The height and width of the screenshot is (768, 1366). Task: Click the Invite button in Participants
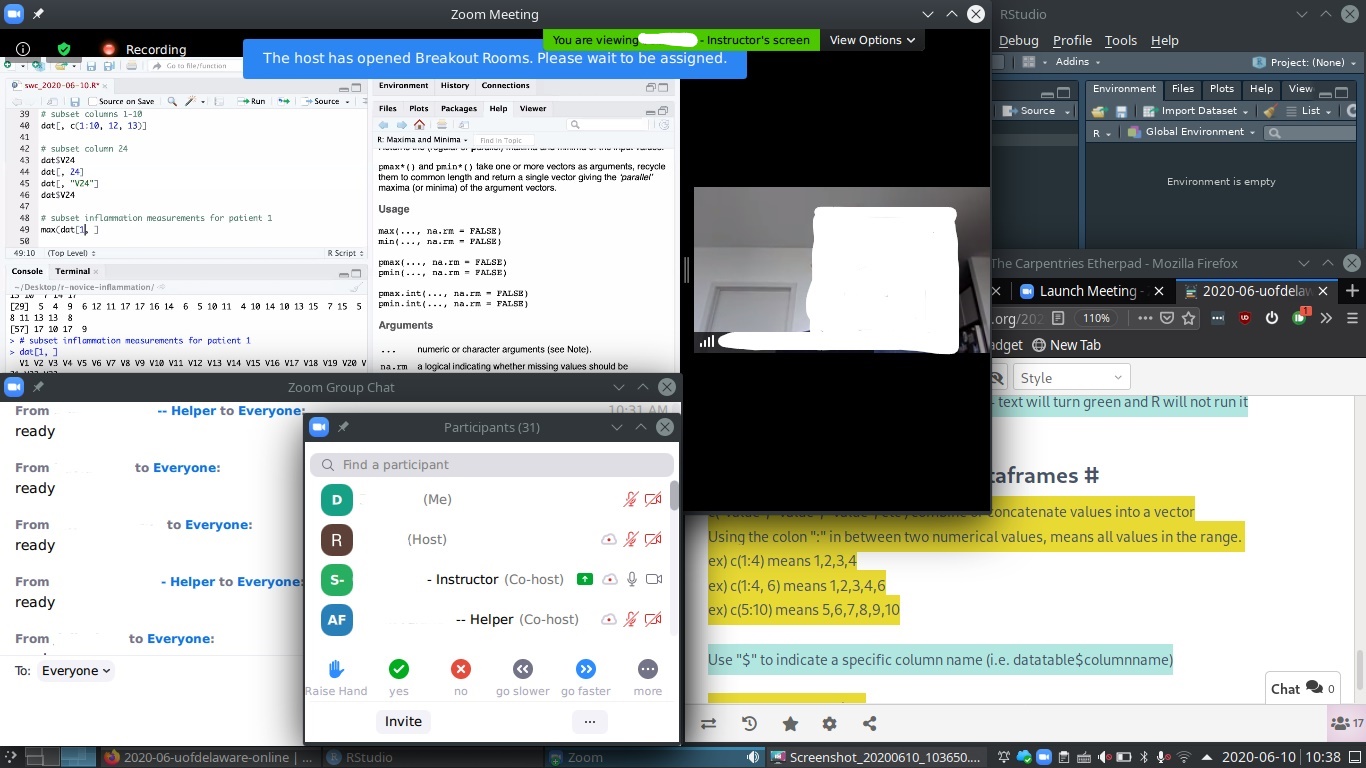pyautogui.click(x=402, y=721)
